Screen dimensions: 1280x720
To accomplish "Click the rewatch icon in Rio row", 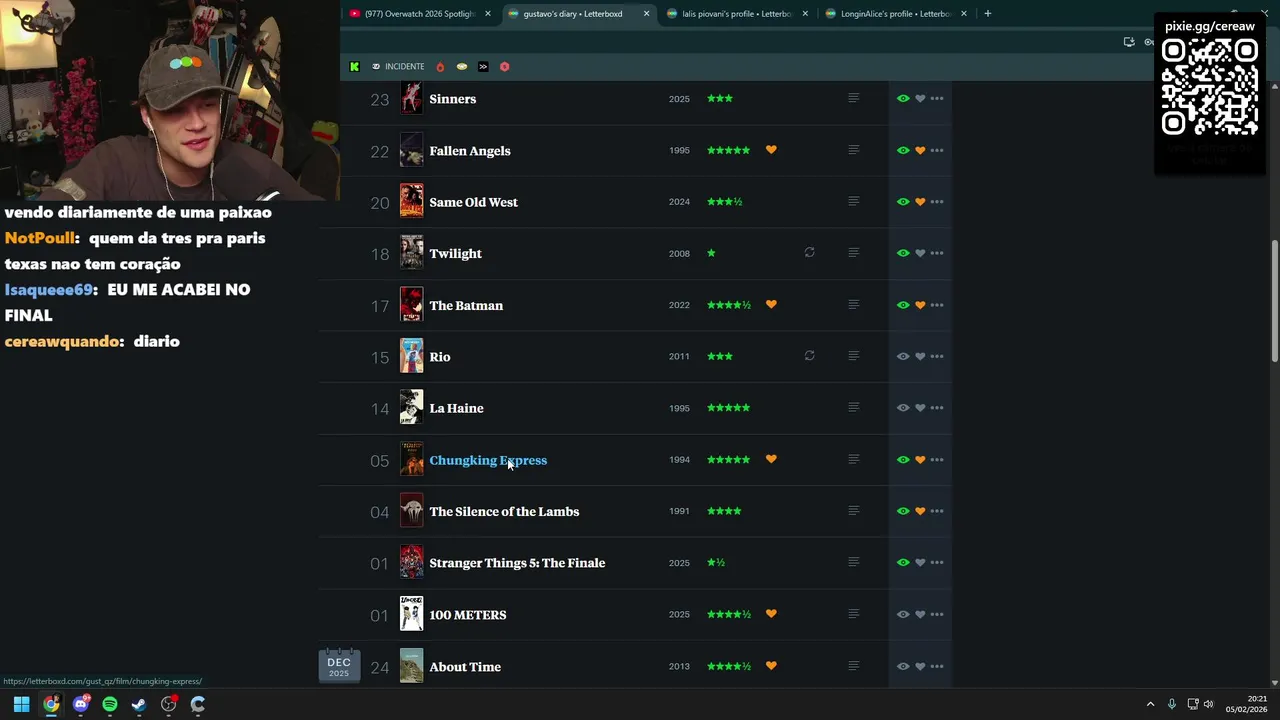I will [x=809, y=356].
